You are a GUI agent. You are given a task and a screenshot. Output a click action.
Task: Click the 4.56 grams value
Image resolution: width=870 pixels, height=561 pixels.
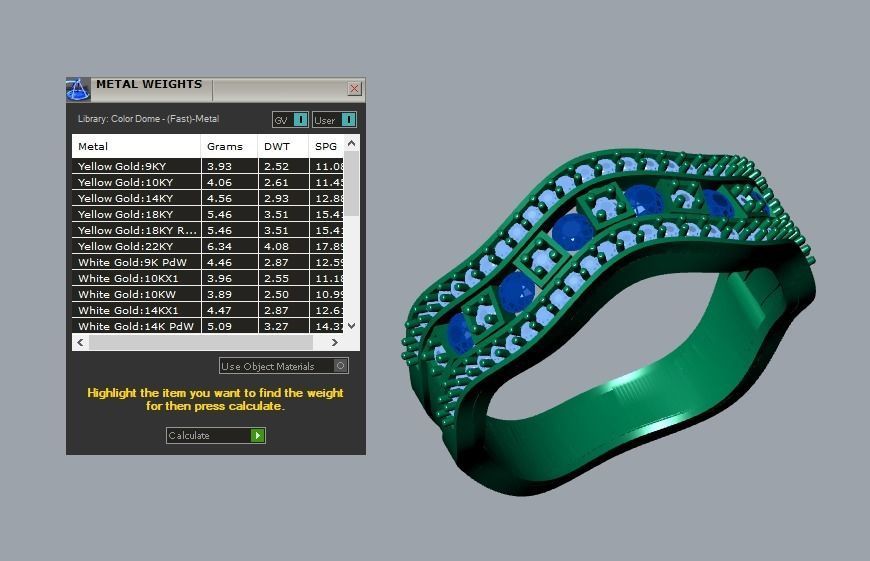point(219,199)
